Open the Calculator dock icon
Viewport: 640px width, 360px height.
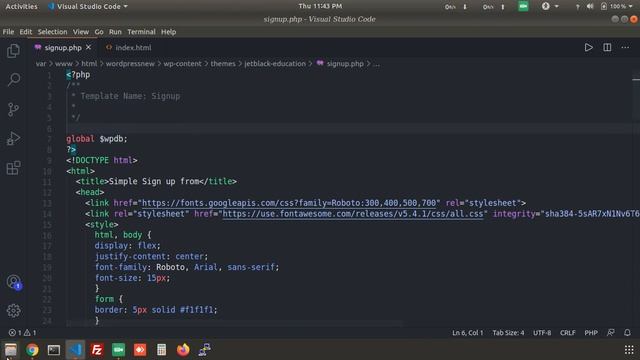[x=161, y=350]
